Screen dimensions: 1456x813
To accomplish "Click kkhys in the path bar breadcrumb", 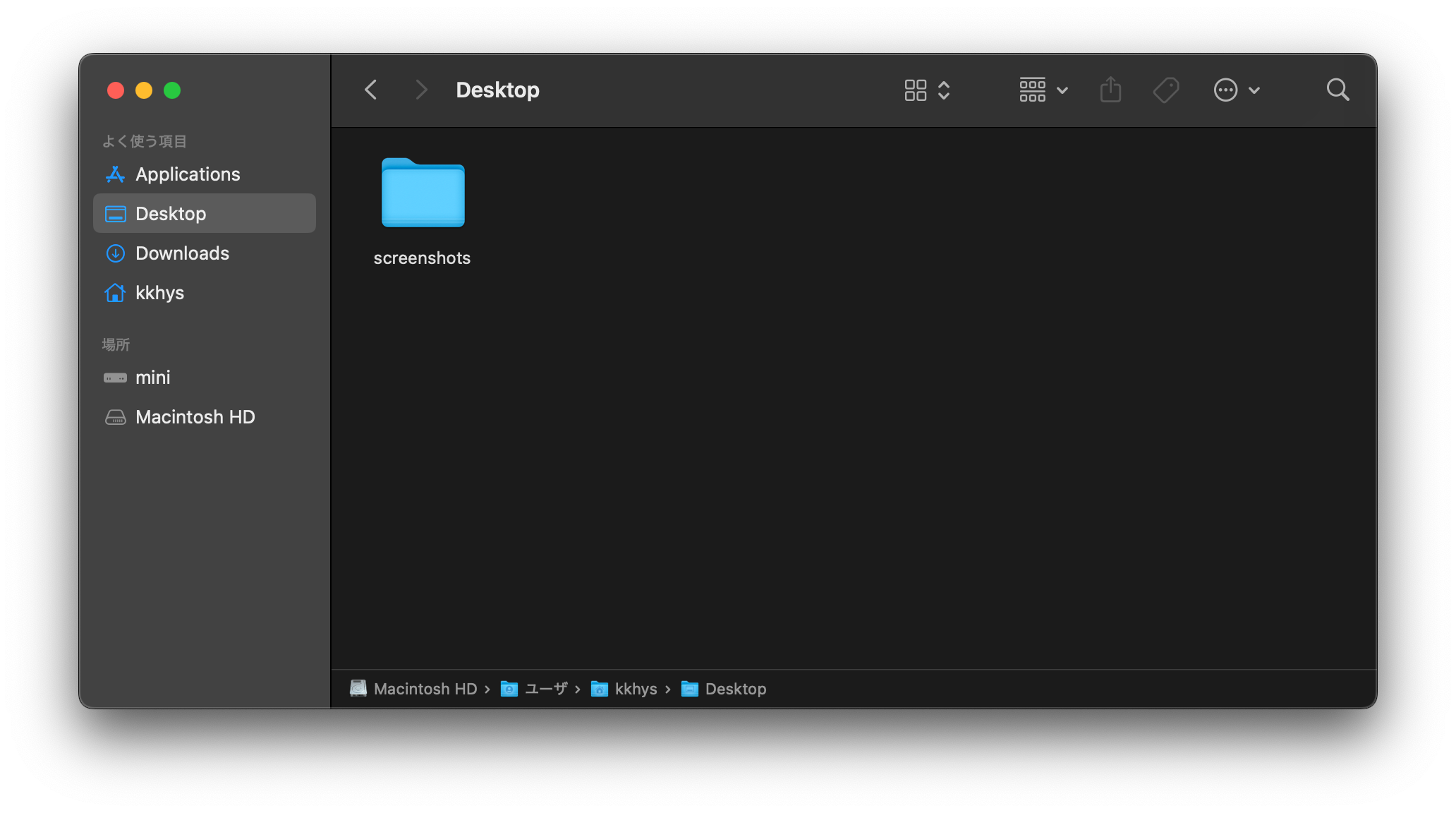I will [x=635, y=689].
